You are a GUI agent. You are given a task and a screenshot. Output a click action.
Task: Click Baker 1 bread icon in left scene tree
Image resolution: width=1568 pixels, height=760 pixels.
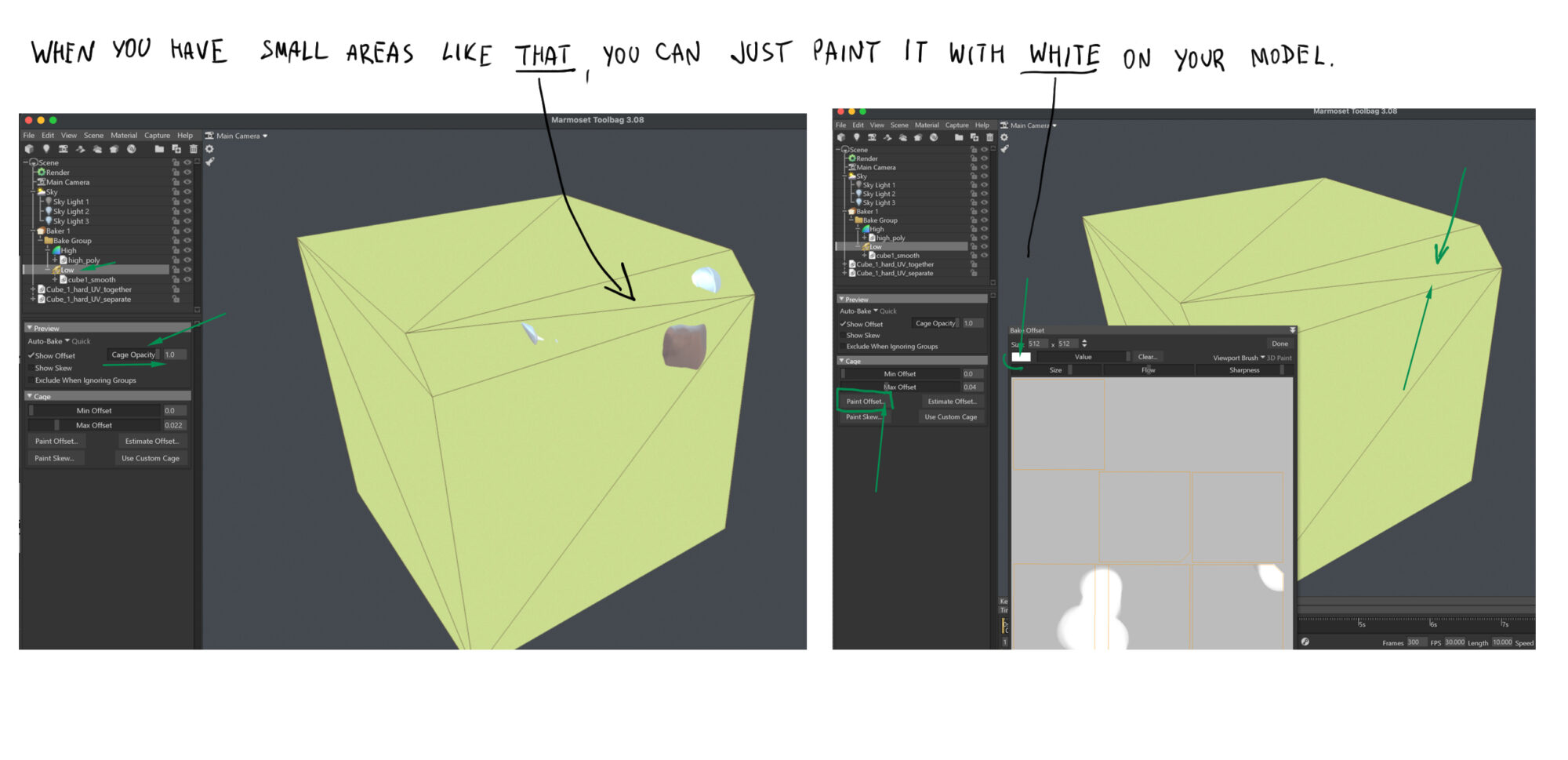point(41,231)
